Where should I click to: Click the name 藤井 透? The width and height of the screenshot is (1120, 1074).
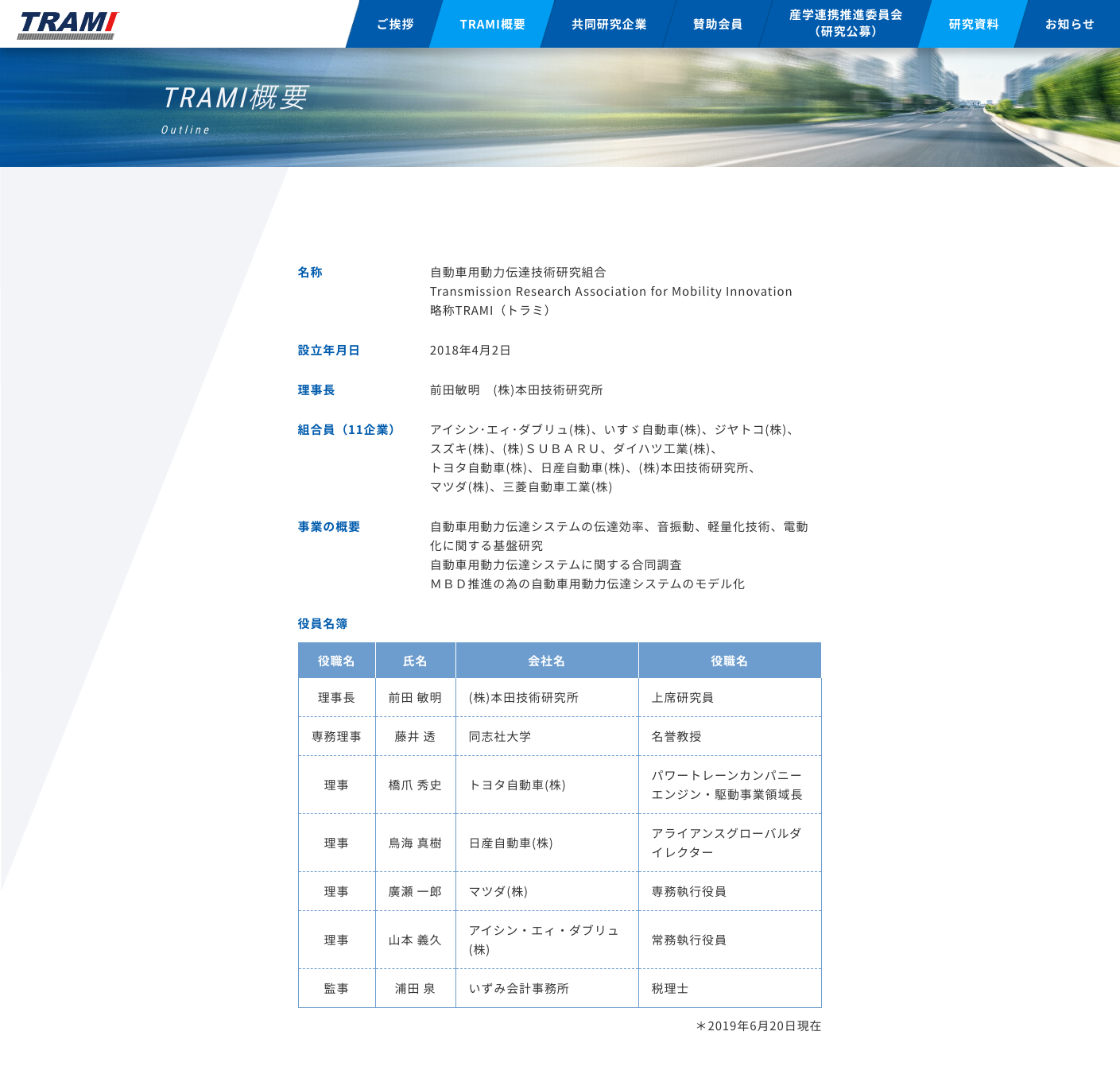415,736
